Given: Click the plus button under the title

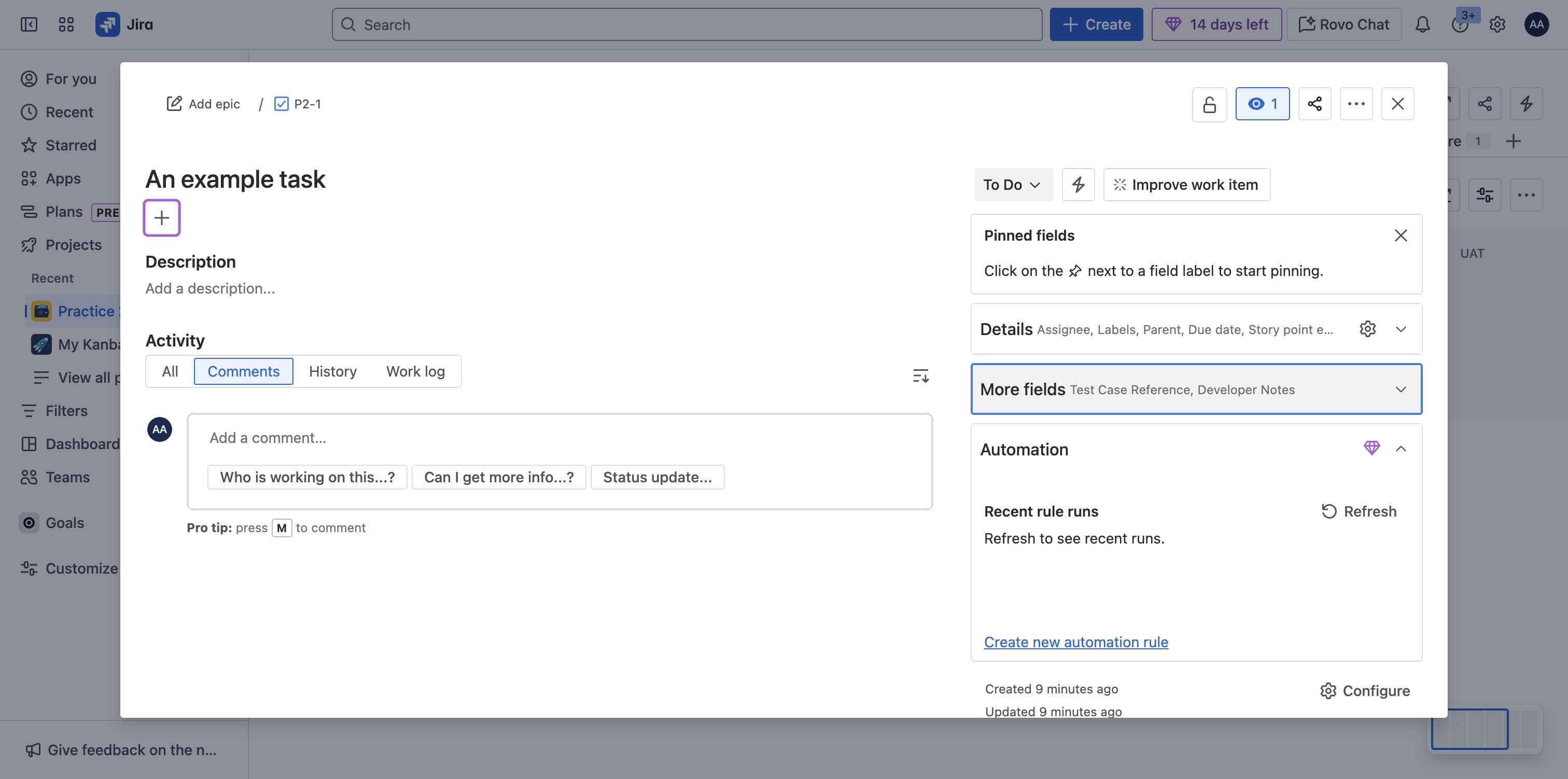Looking at the screenshot, I should pos(161,217).
